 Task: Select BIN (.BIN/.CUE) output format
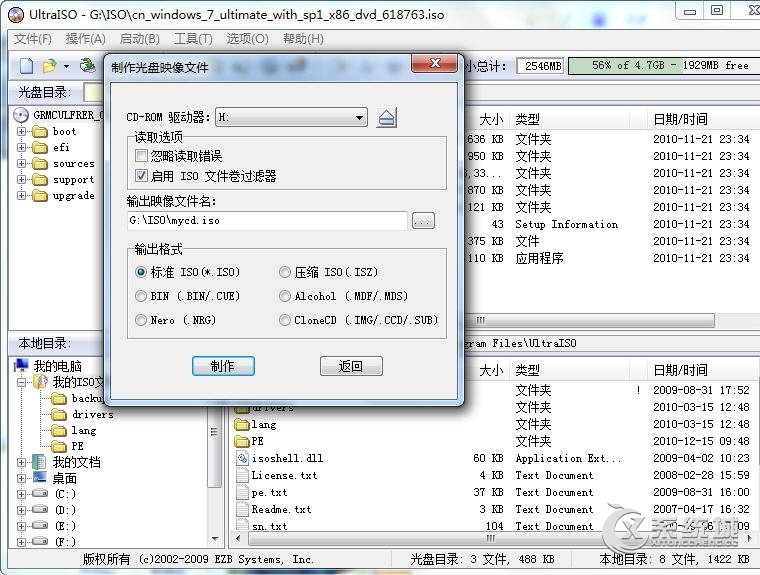(141, 296)
